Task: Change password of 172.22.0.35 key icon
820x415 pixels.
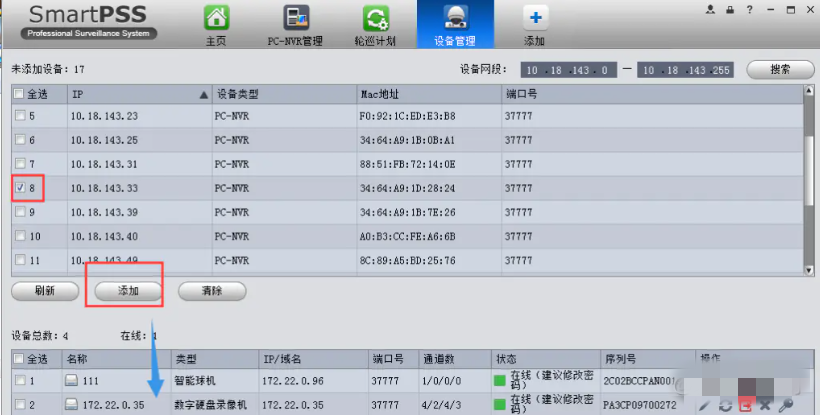Action: [785, 405]
